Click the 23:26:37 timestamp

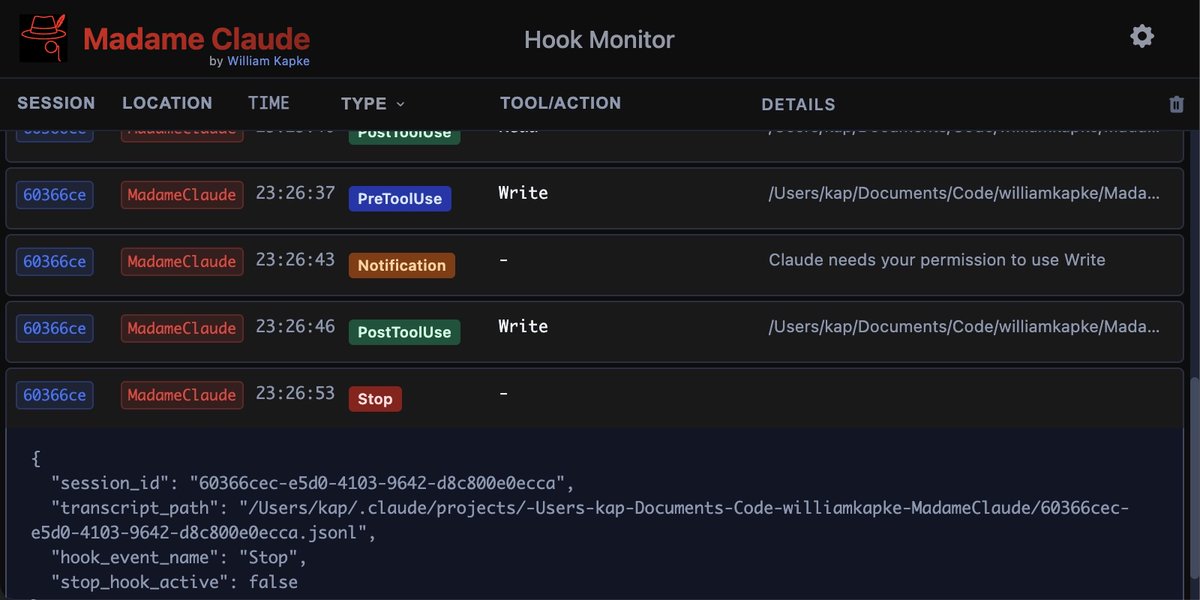(295, 193)
